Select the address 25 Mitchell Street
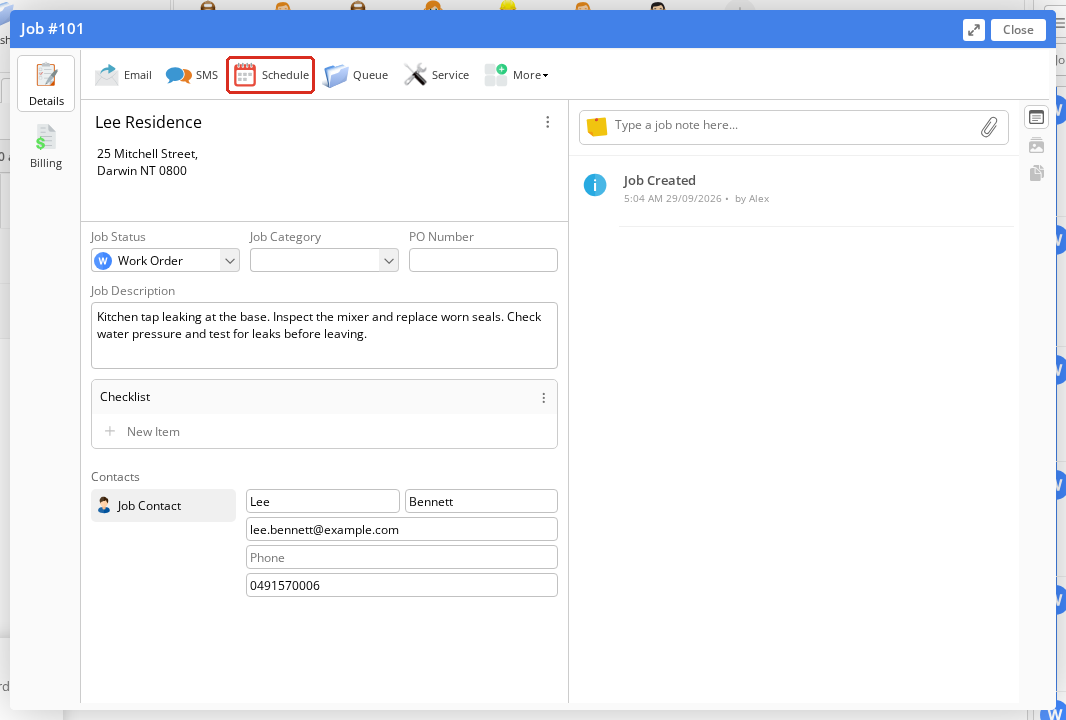Image resolution: width=1066 pixels, height=720 pixels. [148, 162]
